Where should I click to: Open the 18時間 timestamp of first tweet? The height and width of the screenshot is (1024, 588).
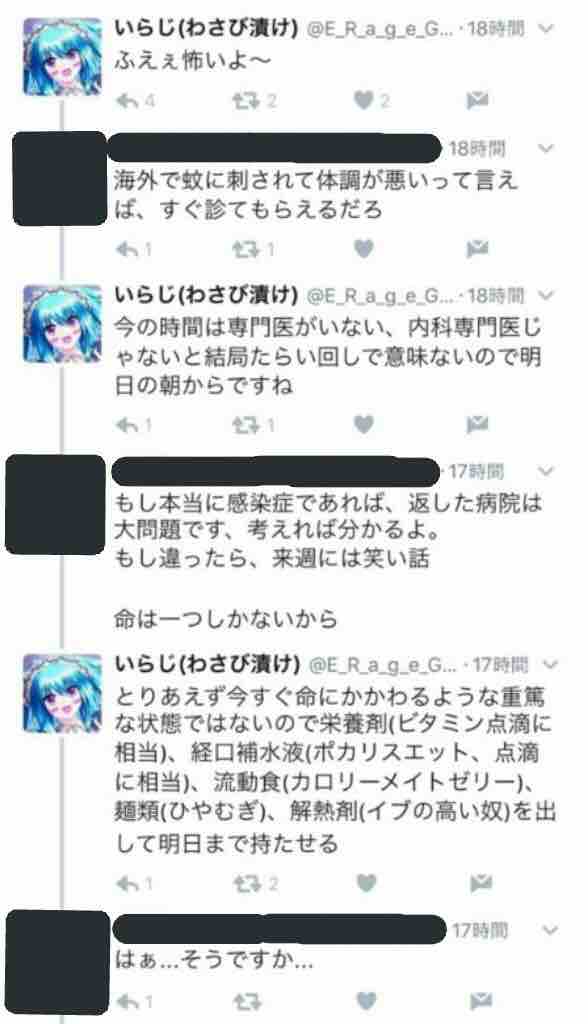[495, 29]
